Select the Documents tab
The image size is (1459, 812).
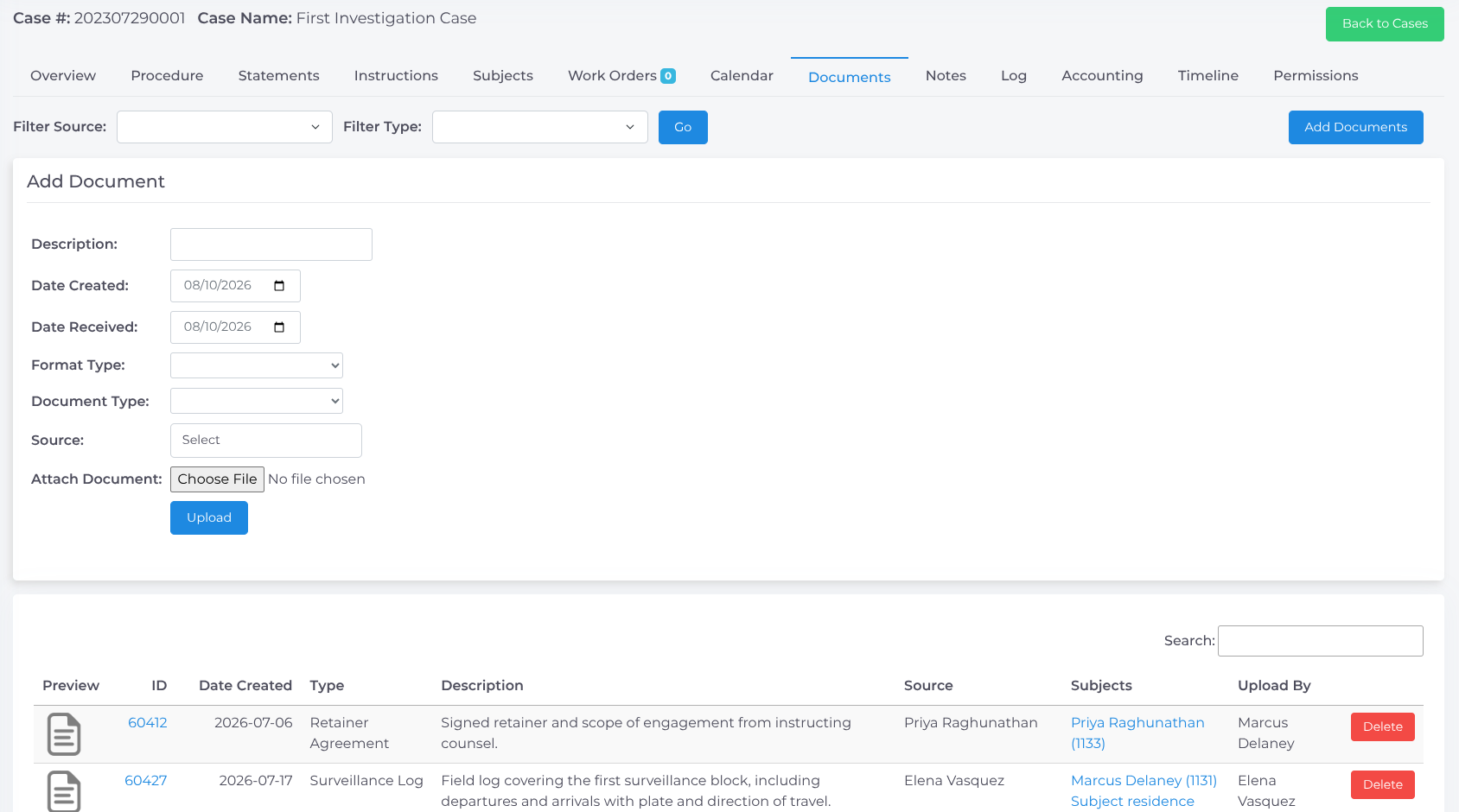click(x=850, y=77)
